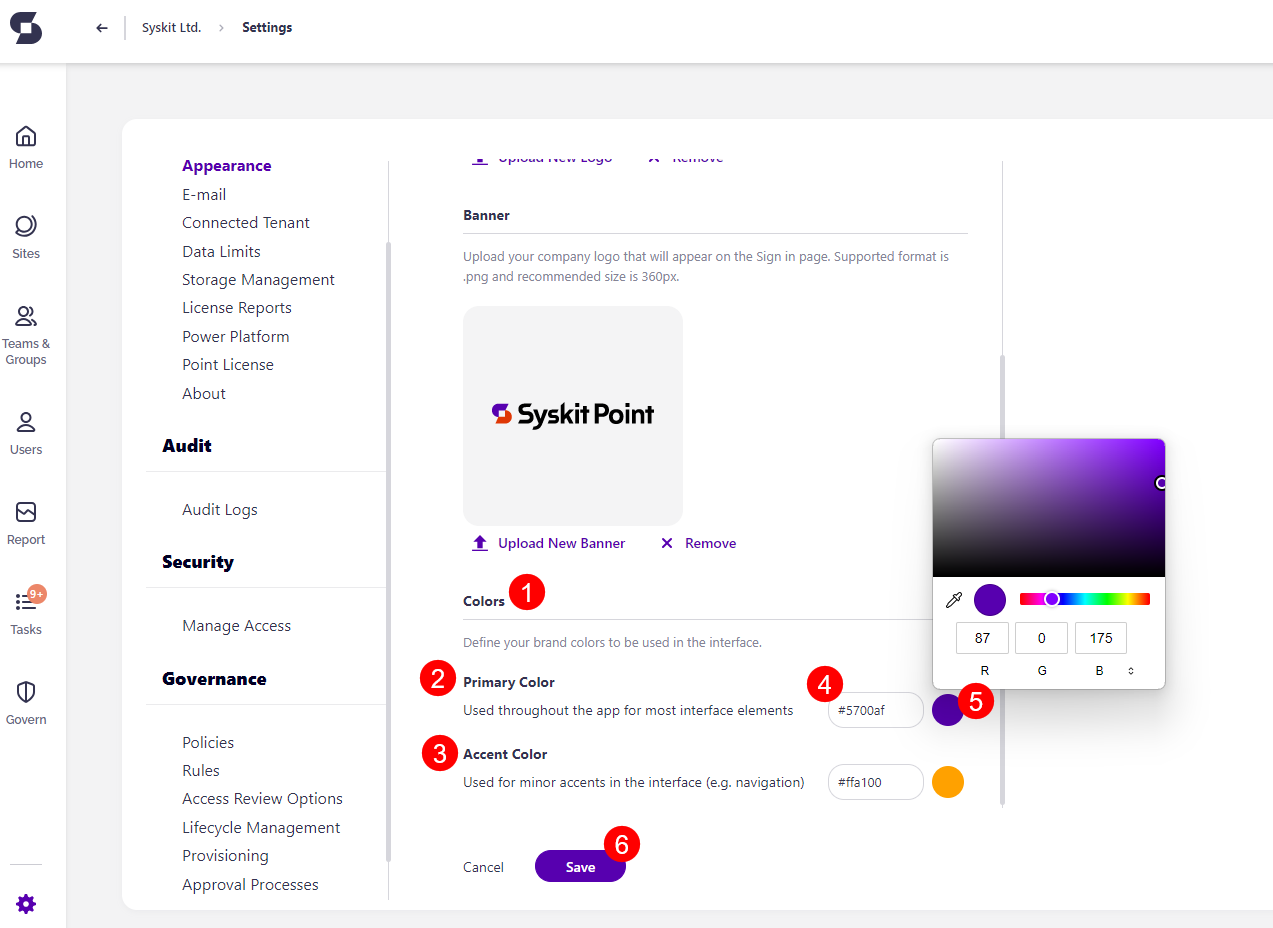
Task: Open Connected Tenant settings
Action: 246,222
